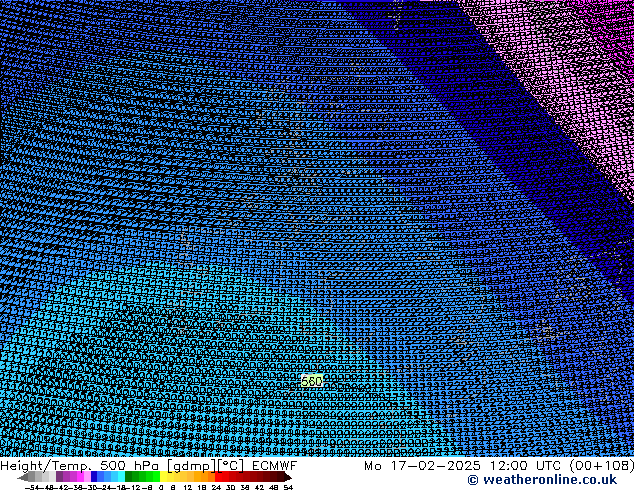Image resolution: width=634 pixels, height=490 pixels.
Task: Click the [°C] unit label
Action: [231, 466]
